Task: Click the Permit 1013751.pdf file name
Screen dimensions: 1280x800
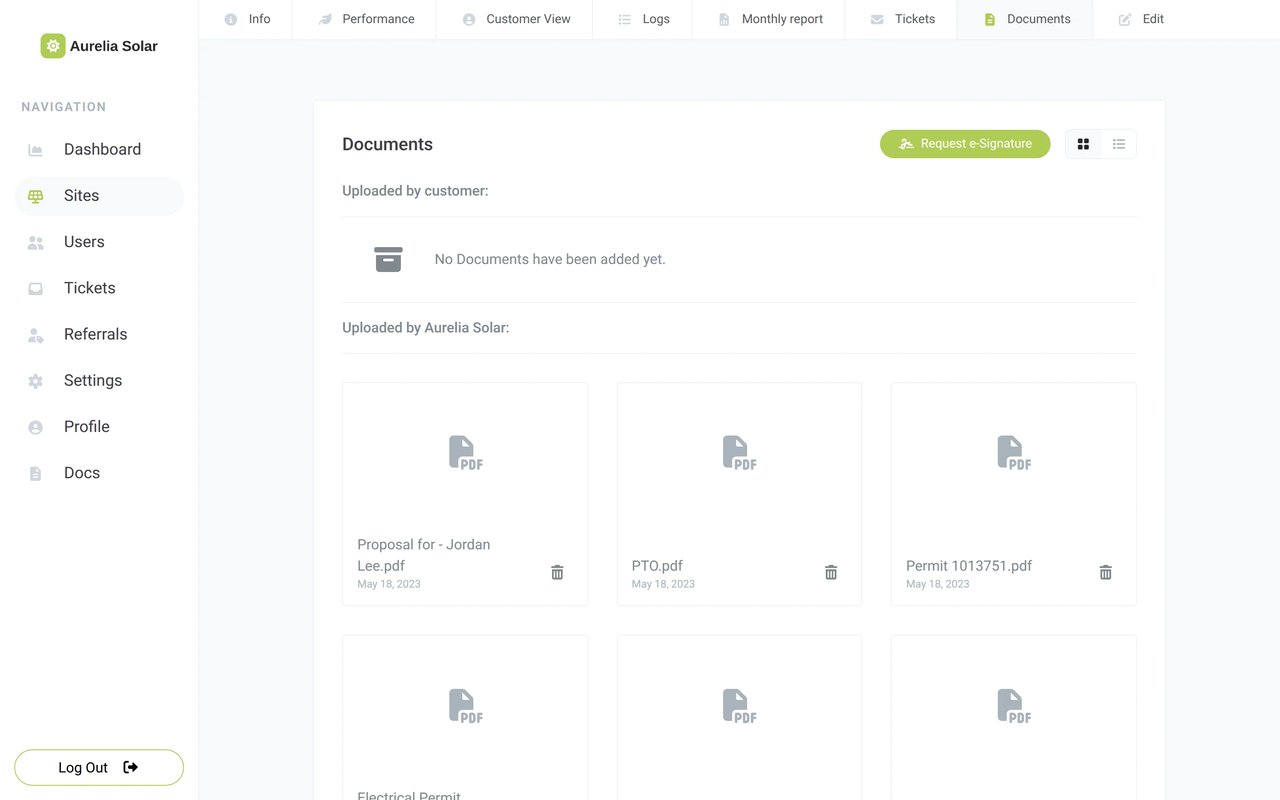Action: coord(969,566)
